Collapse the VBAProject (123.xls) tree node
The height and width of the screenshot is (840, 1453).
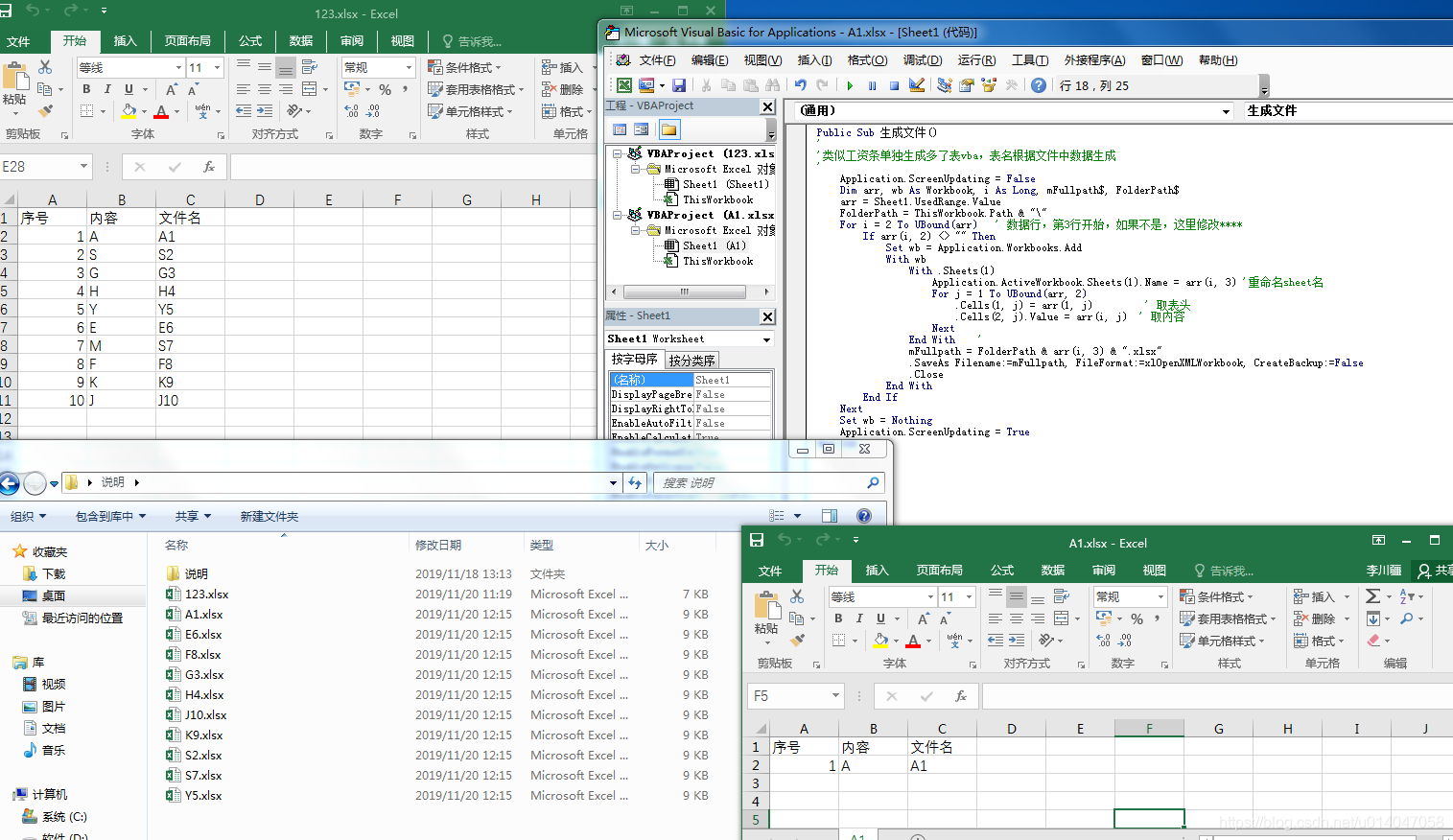pos(618,153)
